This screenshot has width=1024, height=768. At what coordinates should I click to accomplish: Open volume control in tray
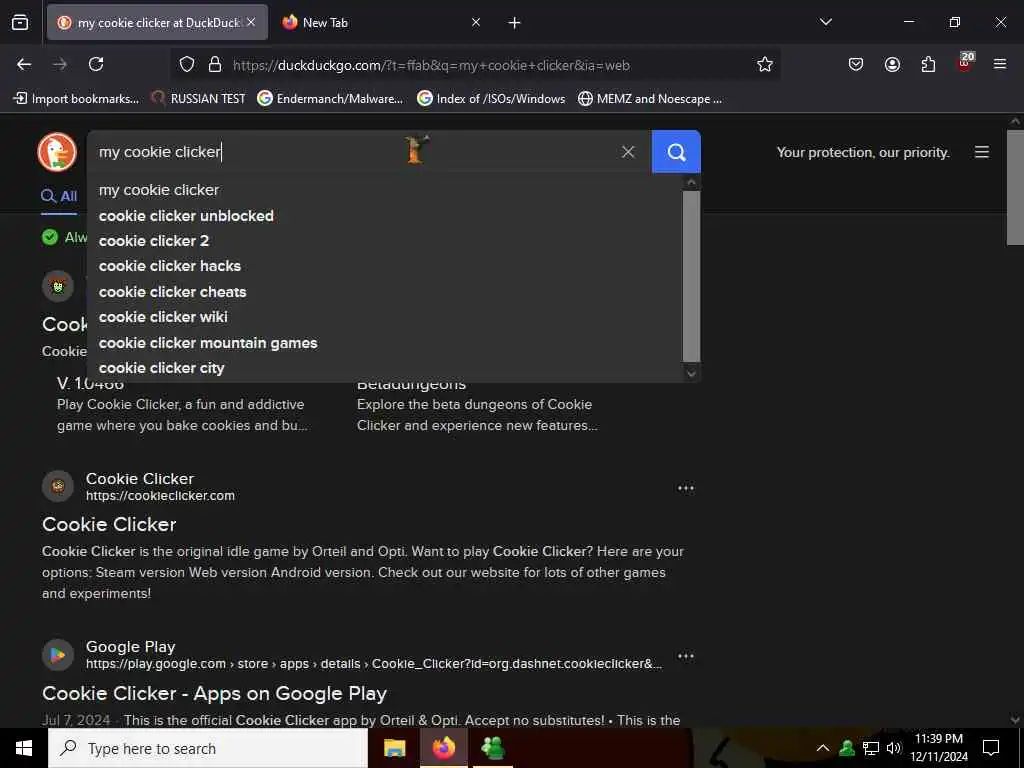point(894,748)
